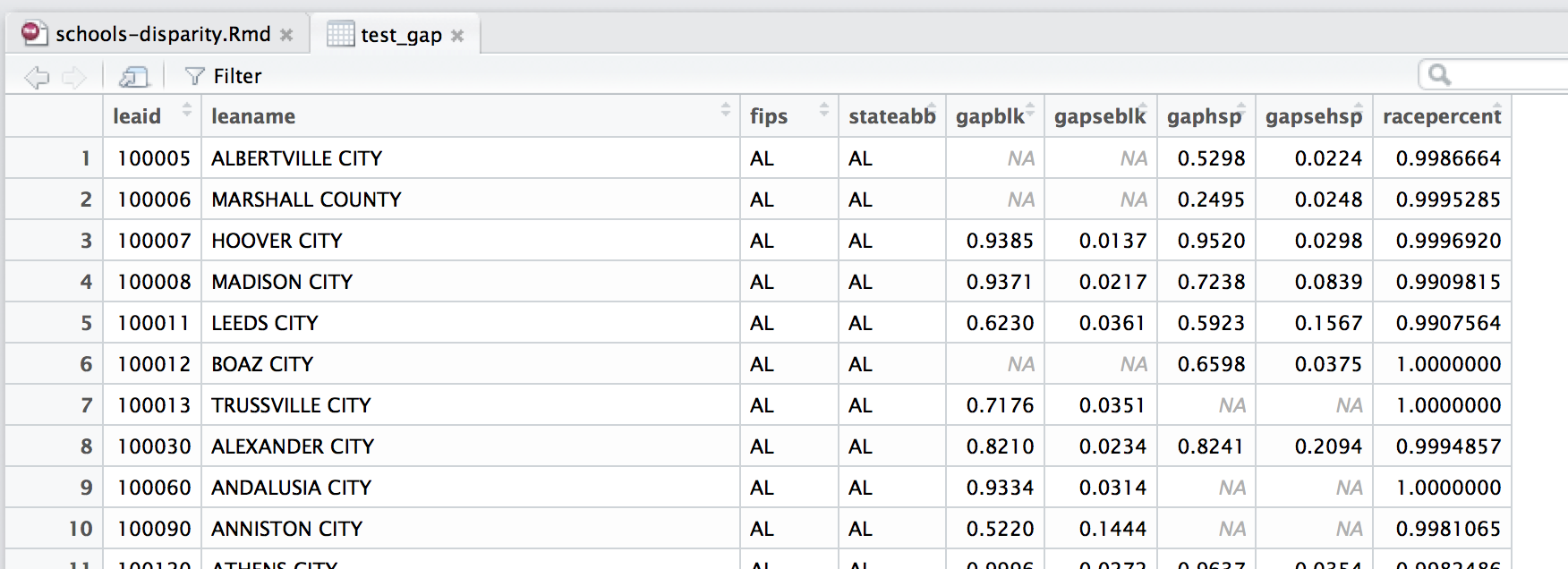Select MADISON CITY cell
The width and height of the screenshot is (1568, 569).
click(471, 282)
